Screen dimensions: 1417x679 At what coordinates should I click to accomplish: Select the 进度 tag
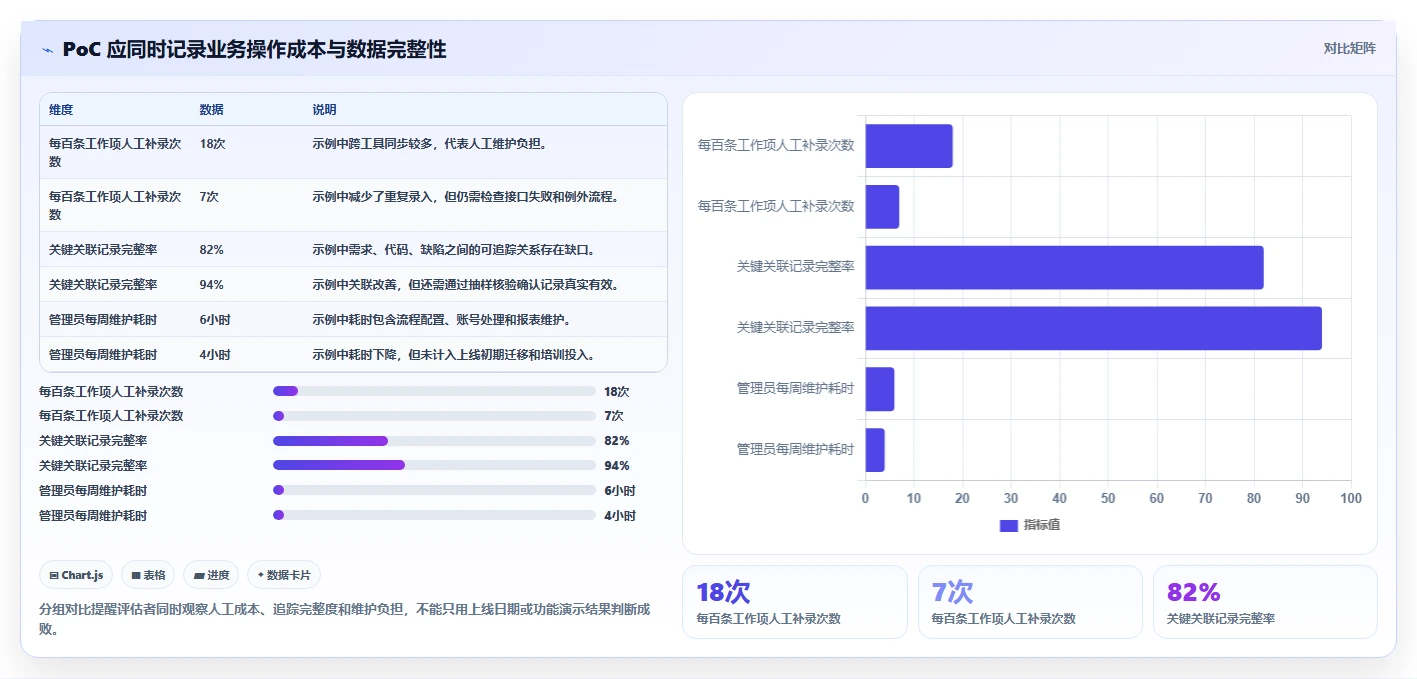(x=211, y=575)
